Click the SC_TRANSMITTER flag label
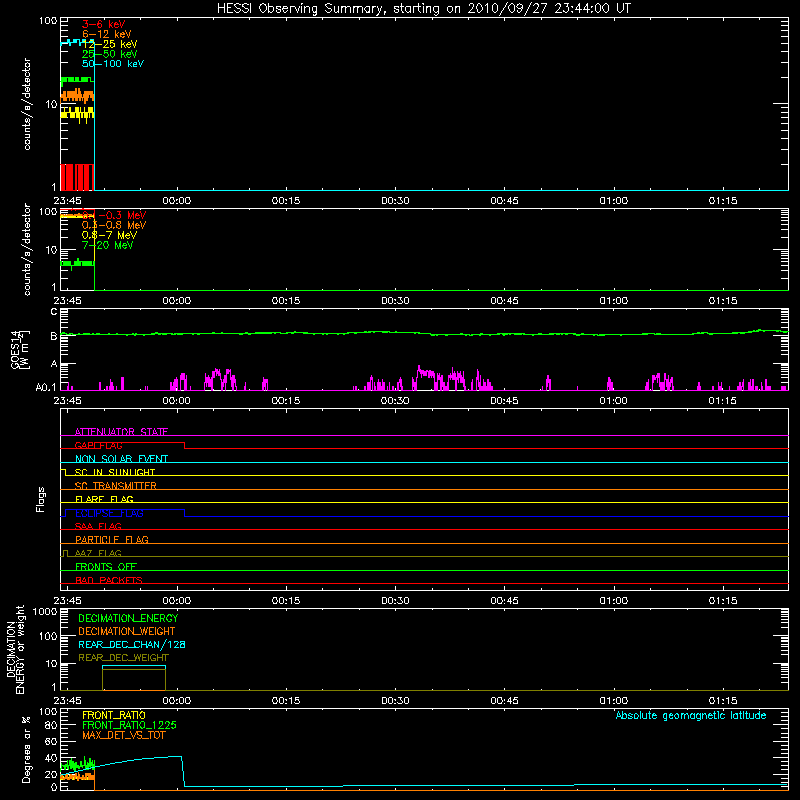 tap(115, 486)
